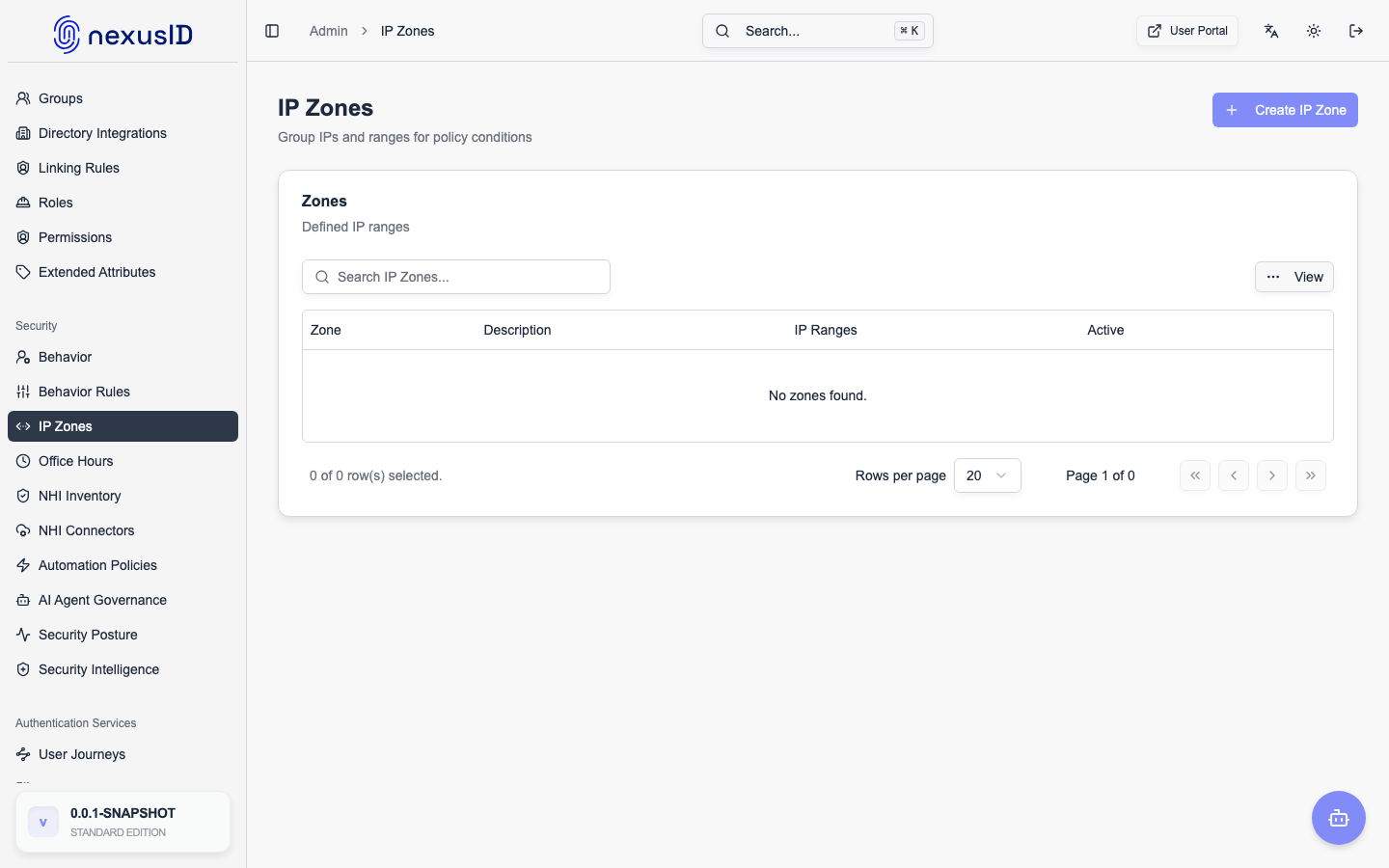Image resolution: width=1389 pixels, height=868 pixels.
Task: Click the Directory Integrations icon
Action: tap(23, 133)
